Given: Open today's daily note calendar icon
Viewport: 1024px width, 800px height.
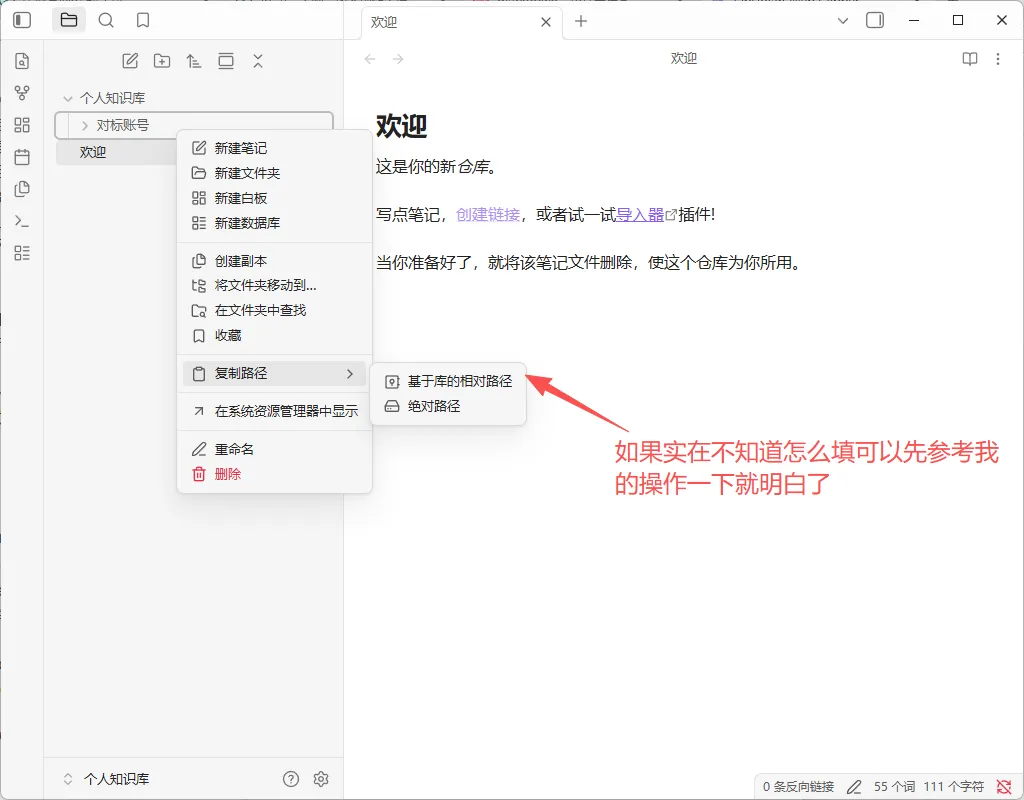Looking at the screenshot, I should click(22, 157).
